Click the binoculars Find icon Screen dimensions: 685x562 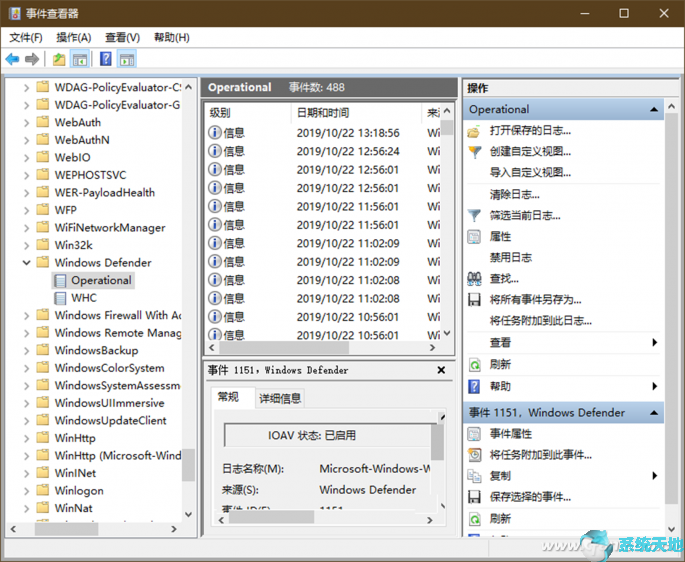pyautogui.click(x=474, y=278)
